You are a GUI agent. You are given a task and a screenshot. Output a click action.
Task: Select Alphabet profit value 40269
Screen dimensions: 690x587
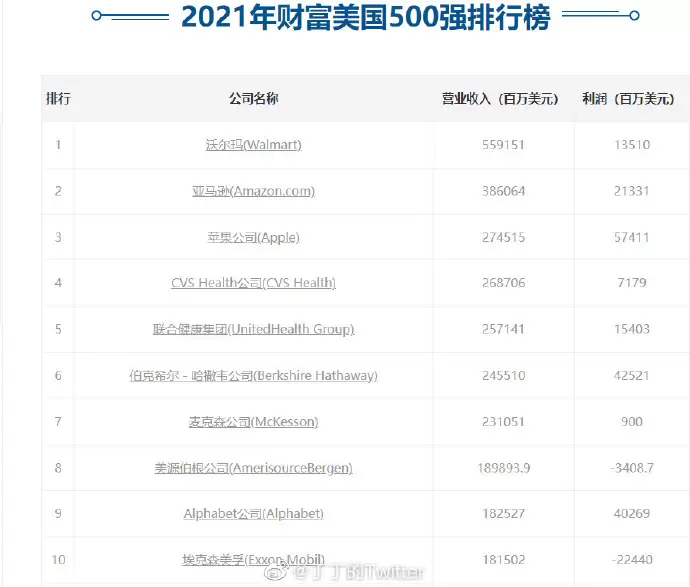[x=632, y=514]
